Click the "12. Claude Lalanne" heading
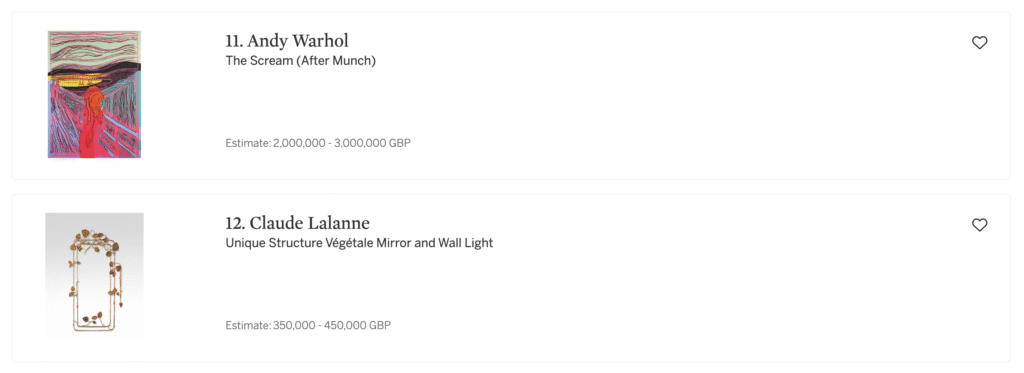 click(x=297, y=223)
